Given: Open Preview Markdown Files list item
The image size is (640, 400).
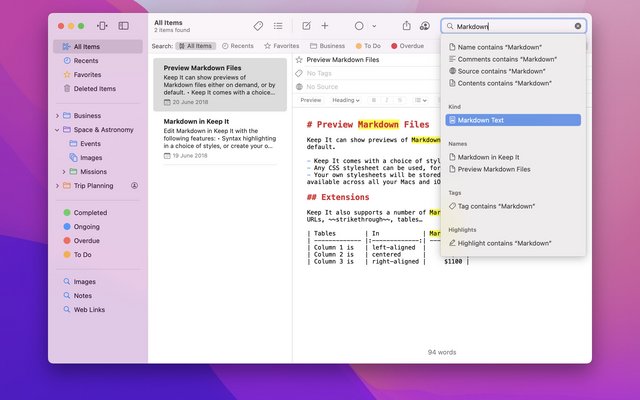Looking at the screenshot, I should (x=220, y=85).
